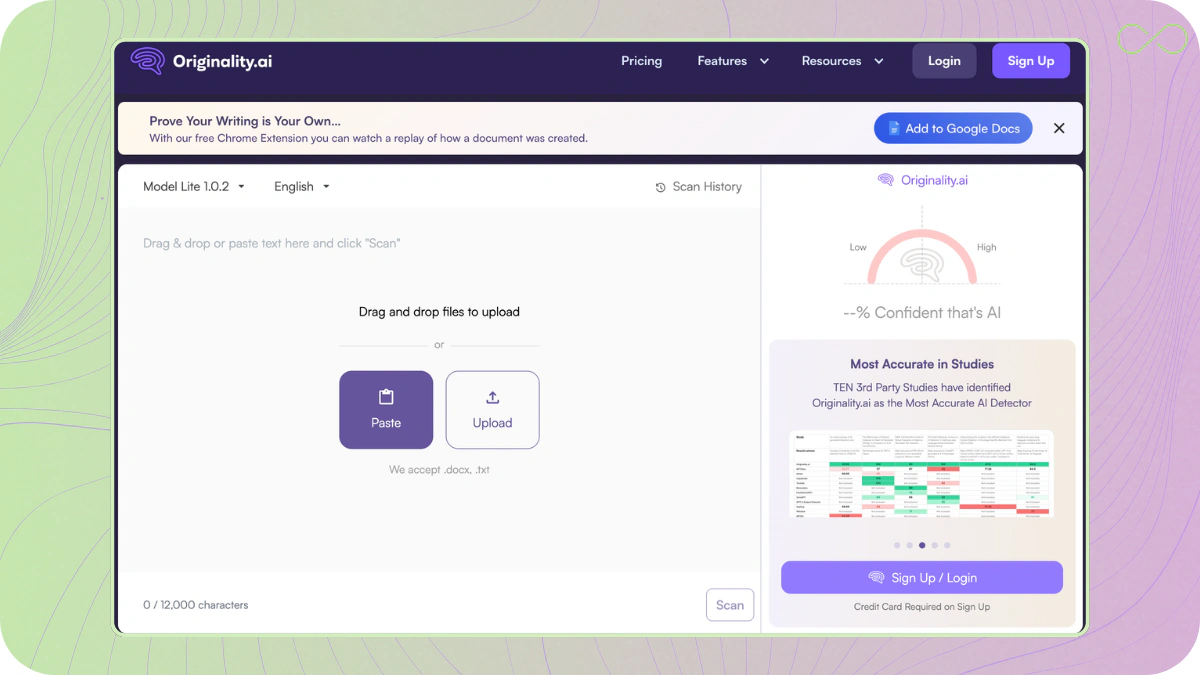Click the Sign Up / Login purple button

tap(922, 578)
